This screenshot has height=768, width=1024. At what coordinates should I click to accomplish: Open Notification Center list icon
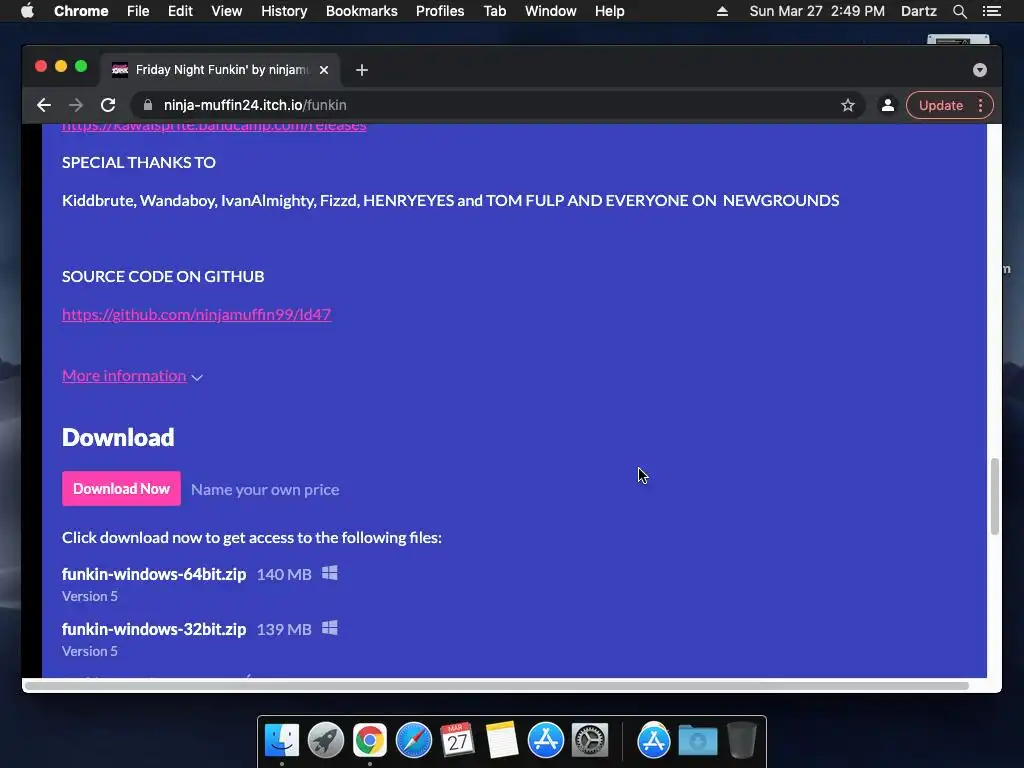pyautogui.click(x=992, y=11)
